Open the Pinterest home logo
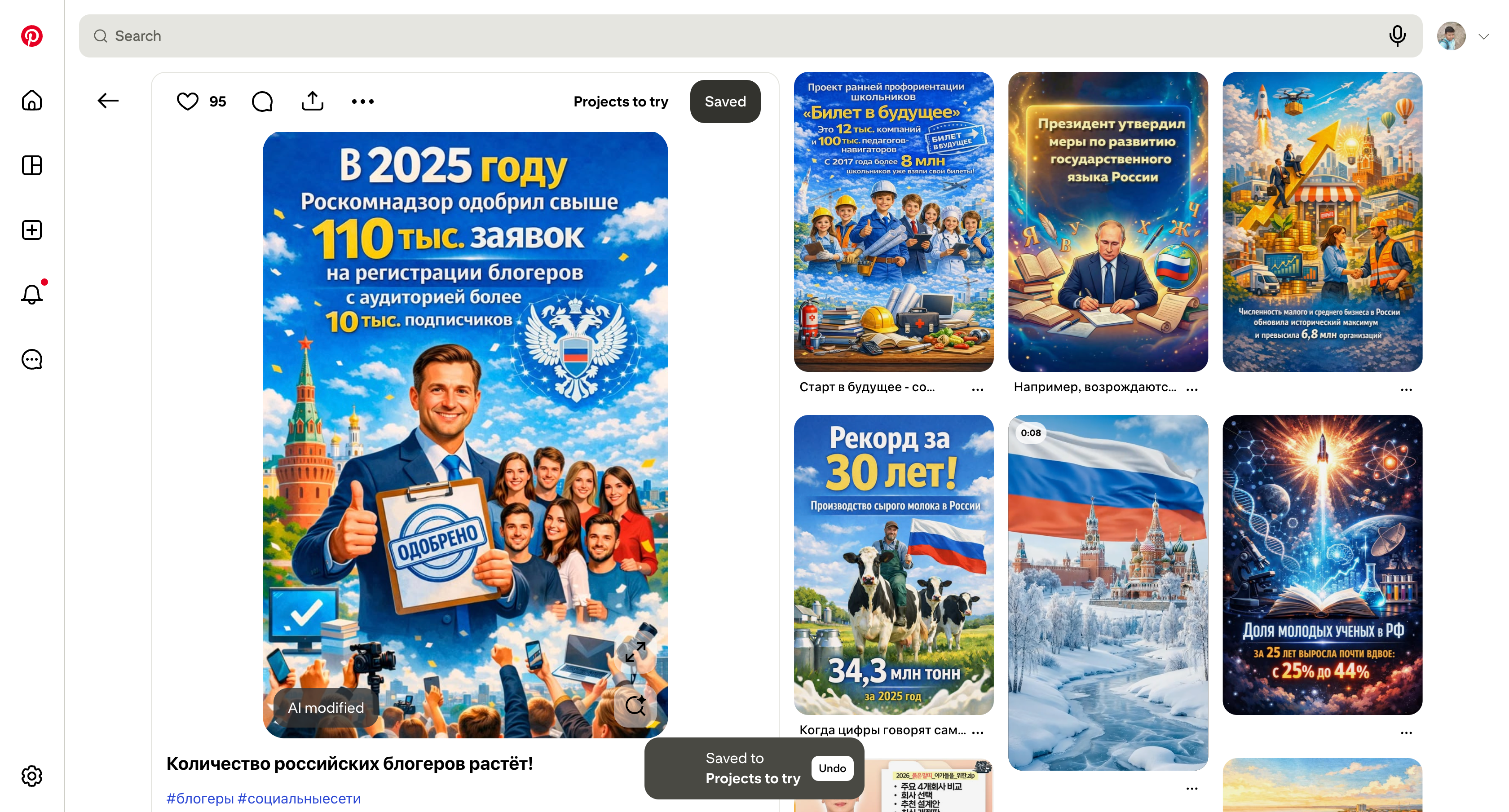Screen dimensions: 1509x812 coord(31,36)
